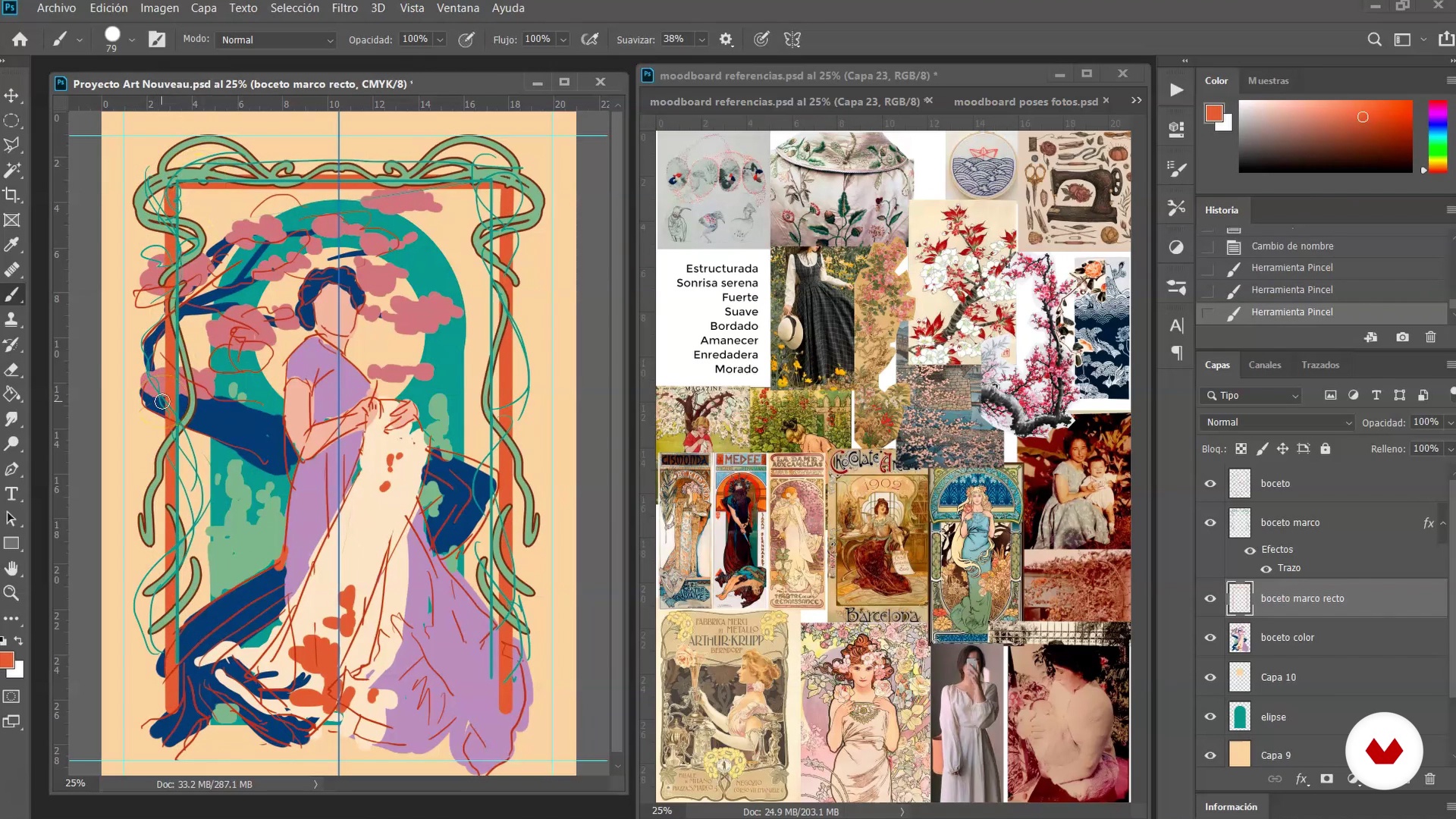The height and width of the screenshot is (819, 1456).
Task: Select the Clone Stamp tool
Action: coord(12,319)
